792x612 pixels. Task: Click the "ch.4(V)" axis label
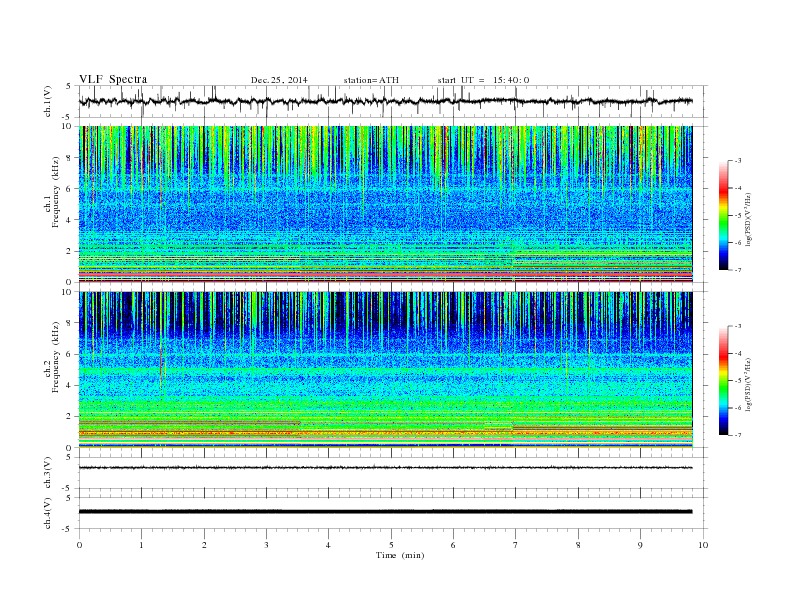[48, 513]
